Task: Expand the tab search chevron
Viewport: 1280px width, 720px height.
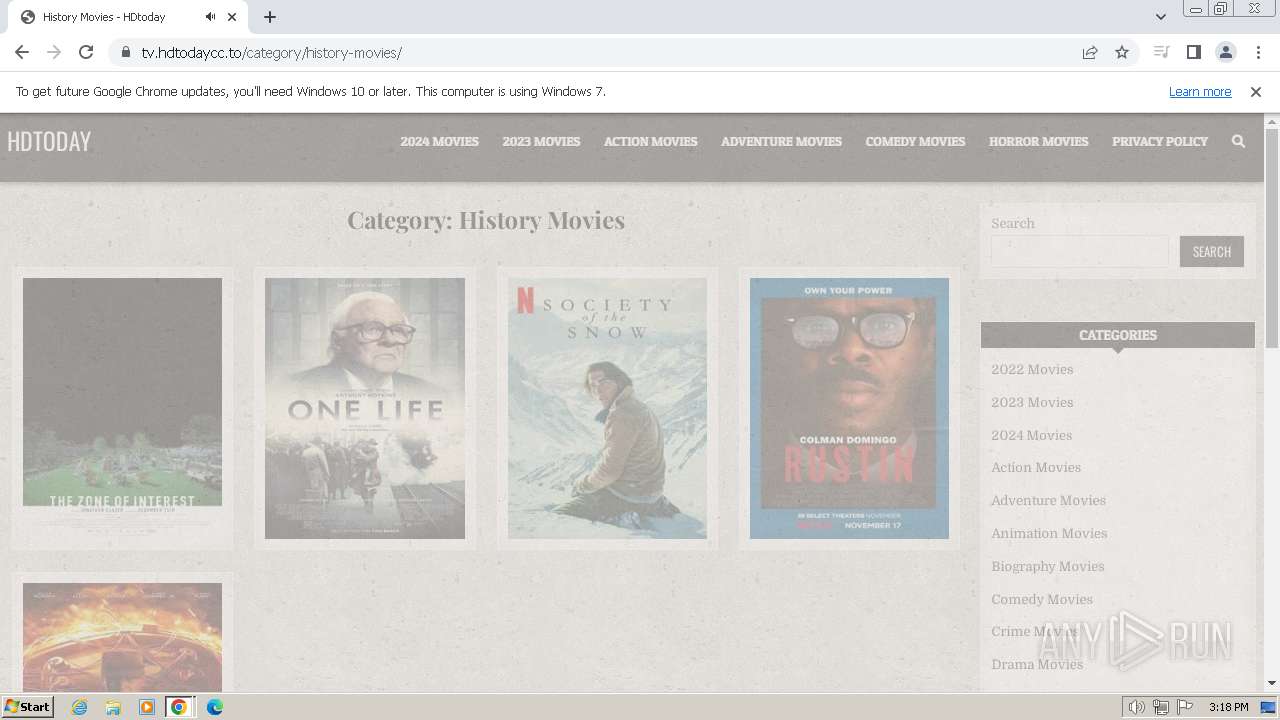Action: [x=1160, y=17]
